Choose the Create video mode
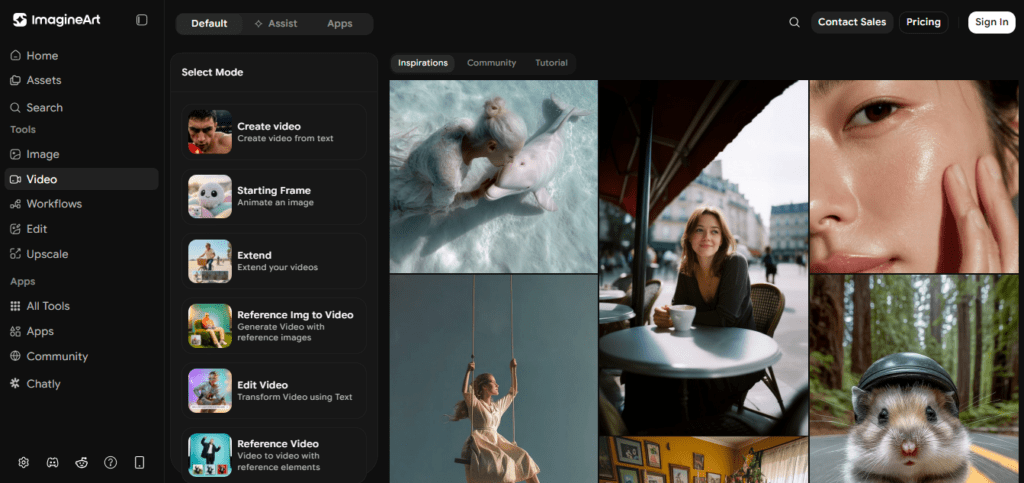Viewport: 1024px width, 483px height. [274, 132]
